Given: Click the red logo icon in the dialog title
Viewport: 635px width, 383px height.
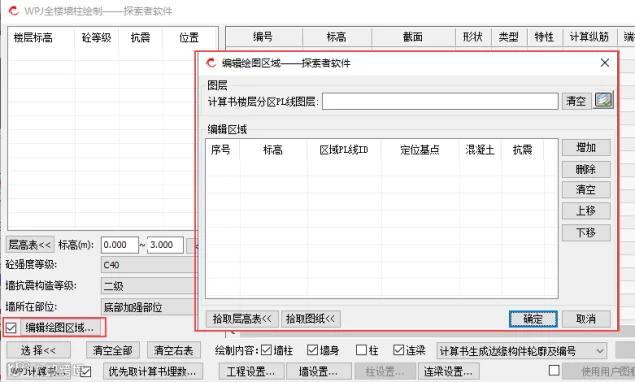Looking at the screenshot, I should point(211,63).
